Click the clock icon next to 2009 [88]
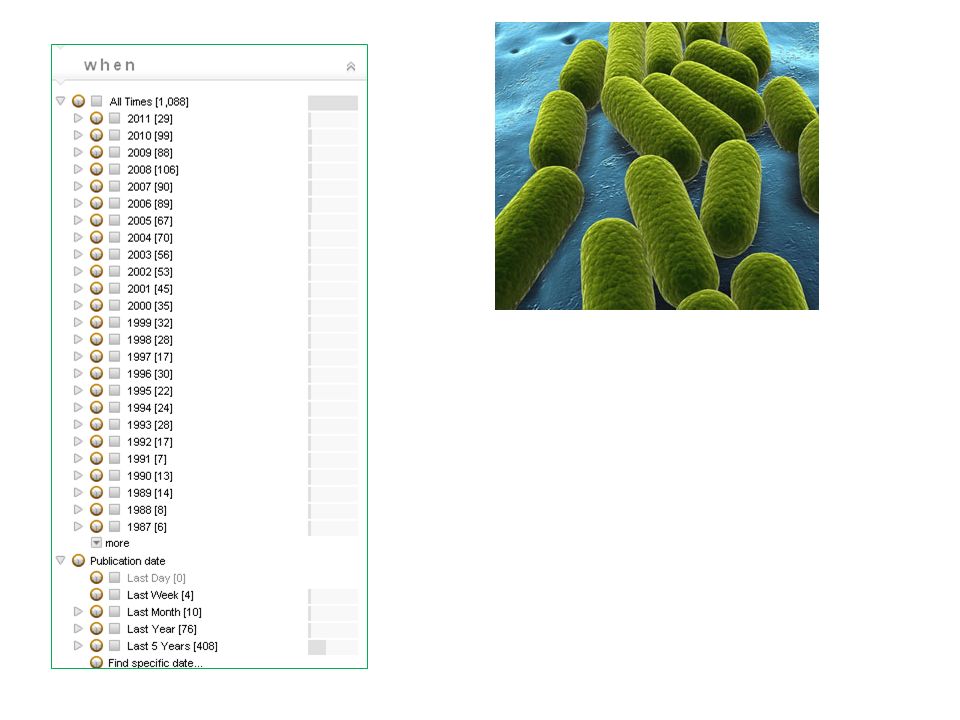This screenshot has width=960, height=720. pos(96,152)
